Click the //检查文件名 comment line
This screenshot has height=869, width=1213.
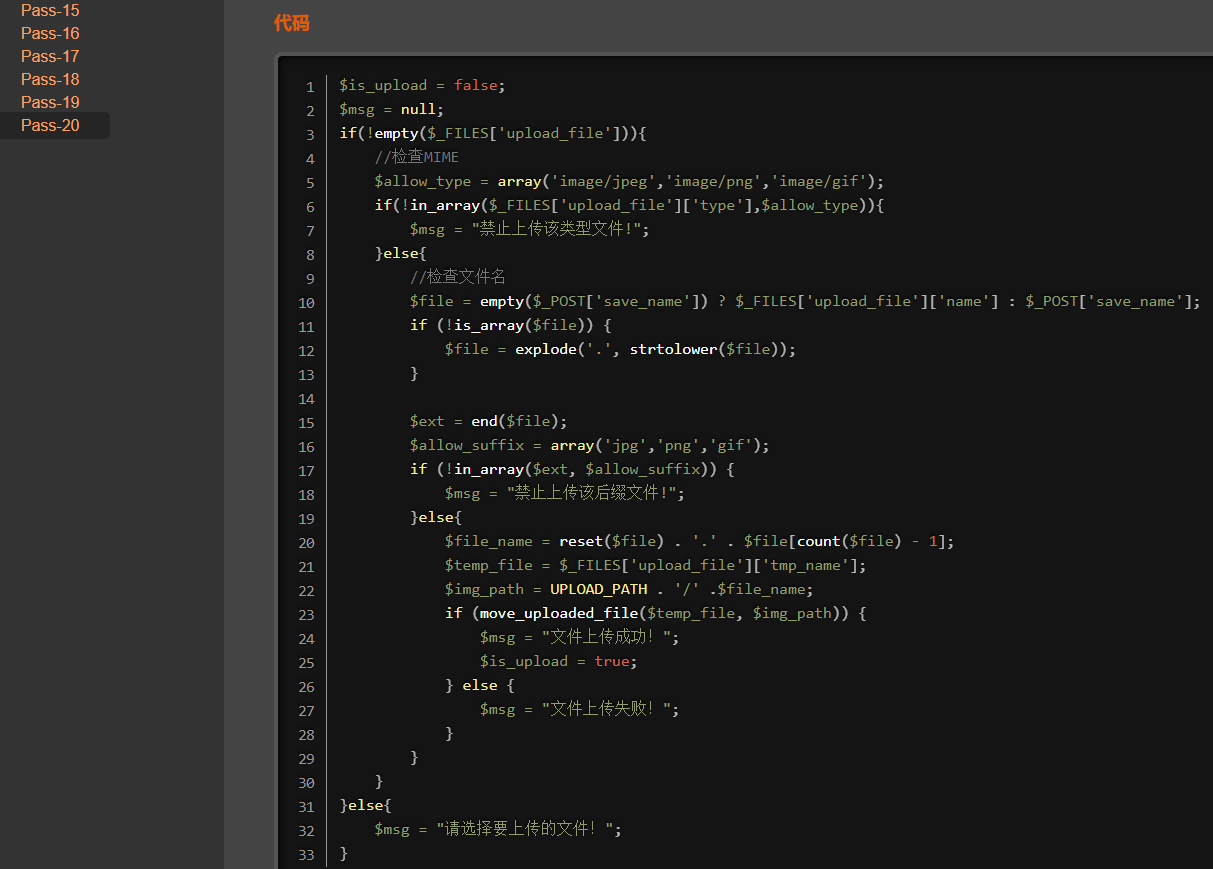(457, 277)
